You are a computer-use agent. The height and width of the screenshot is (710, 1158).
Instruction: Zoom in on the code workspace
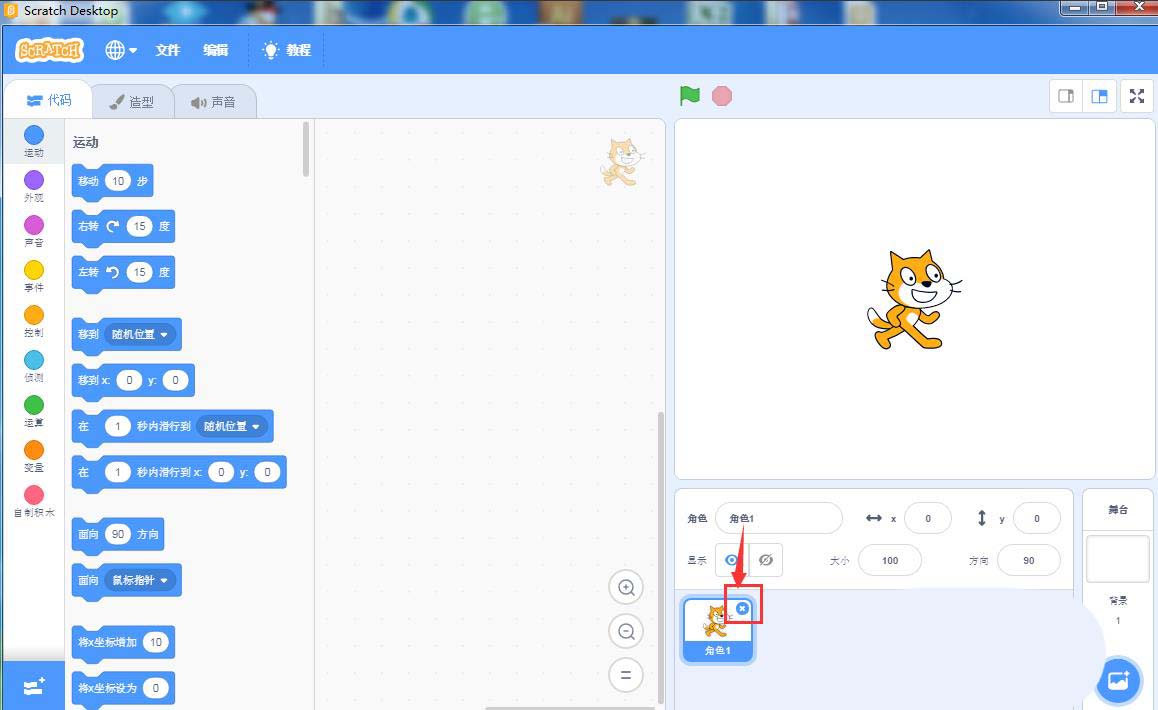(x=626, y=588)
